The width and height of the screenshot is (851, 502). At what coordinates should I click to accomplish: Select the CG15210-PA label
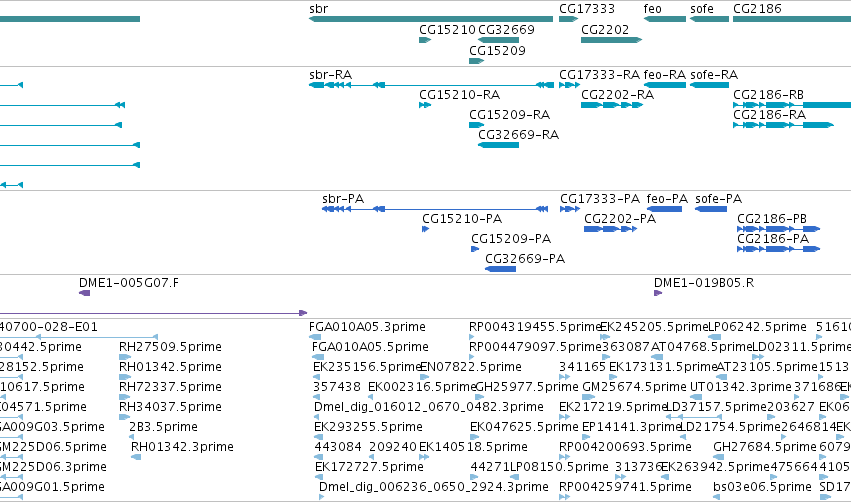(x=462, y=219)
